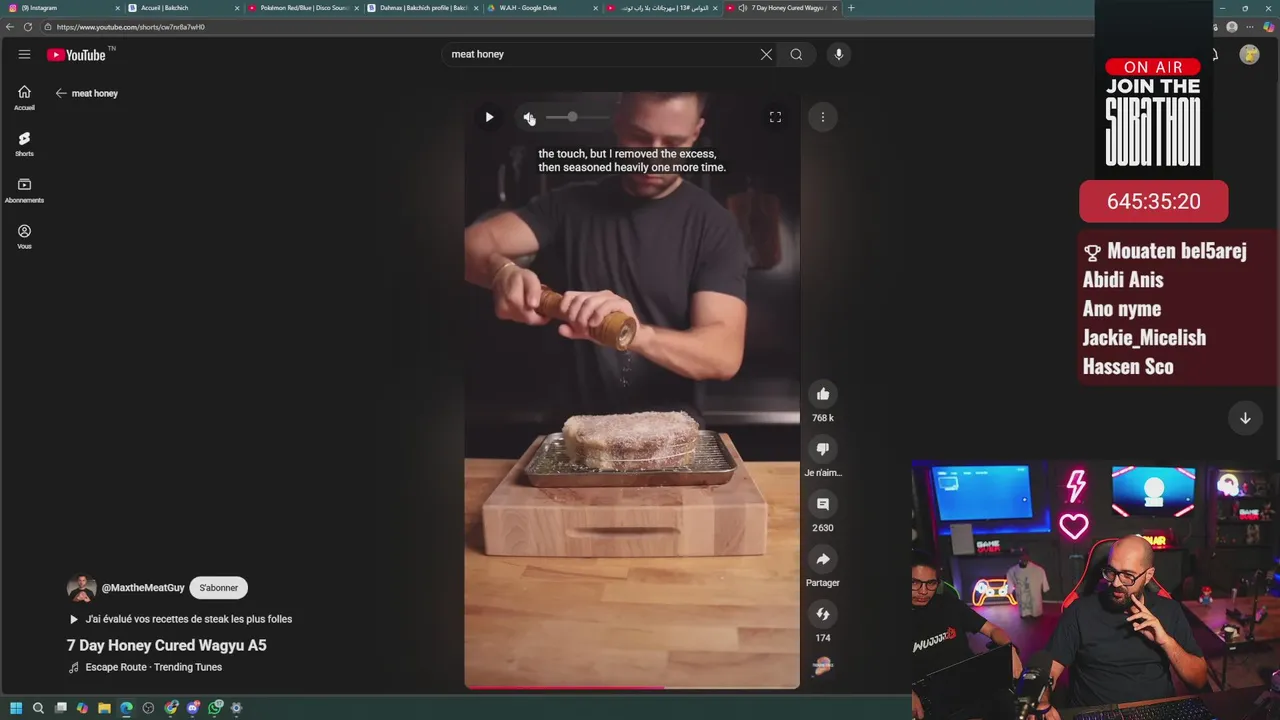This screenshot has height=720, width=1280.
Task: Open the Short's three-dot options menu
Action: click(x=823, y=117)
